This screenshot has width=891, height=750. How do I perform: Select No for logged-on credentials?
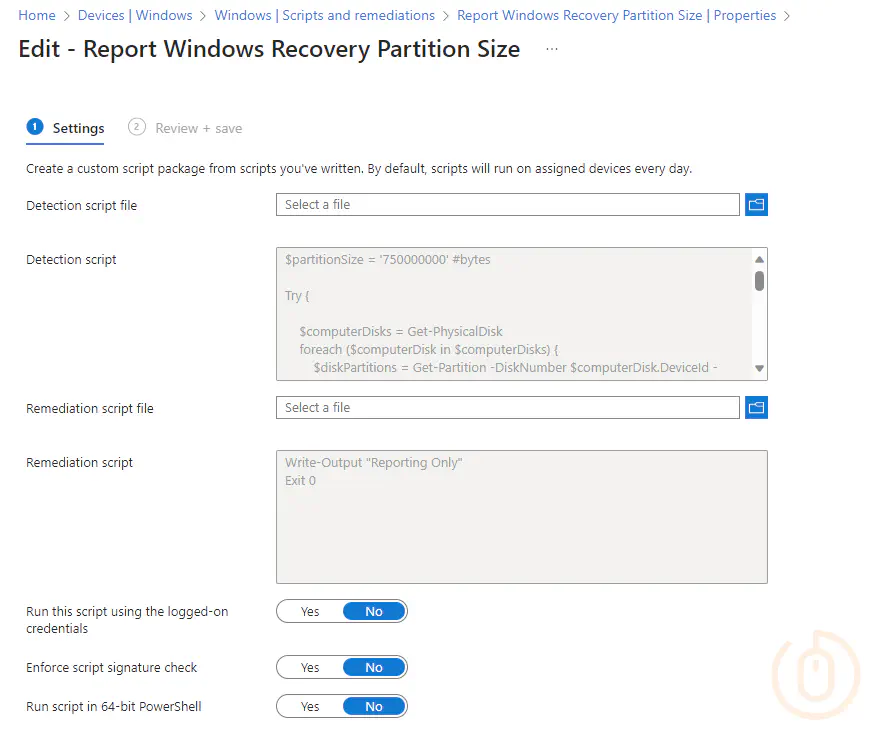[x=374, y=611]
